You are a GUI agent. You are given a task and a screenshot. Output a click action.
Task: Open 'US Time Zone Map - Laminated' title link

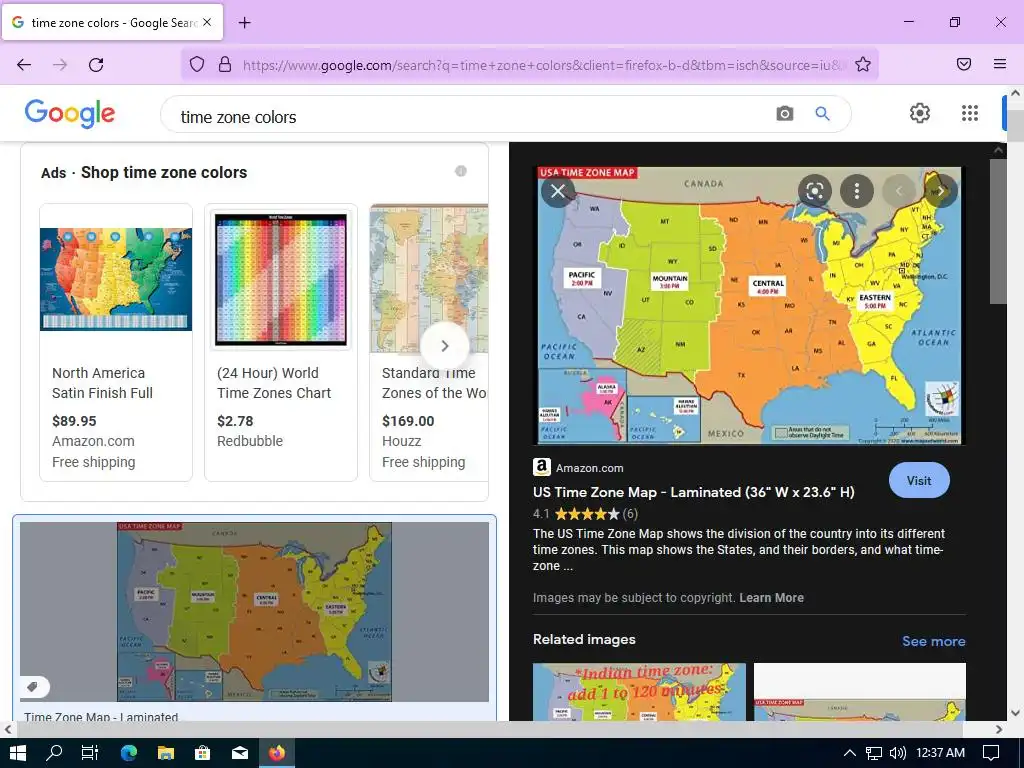tap(694, 492)
